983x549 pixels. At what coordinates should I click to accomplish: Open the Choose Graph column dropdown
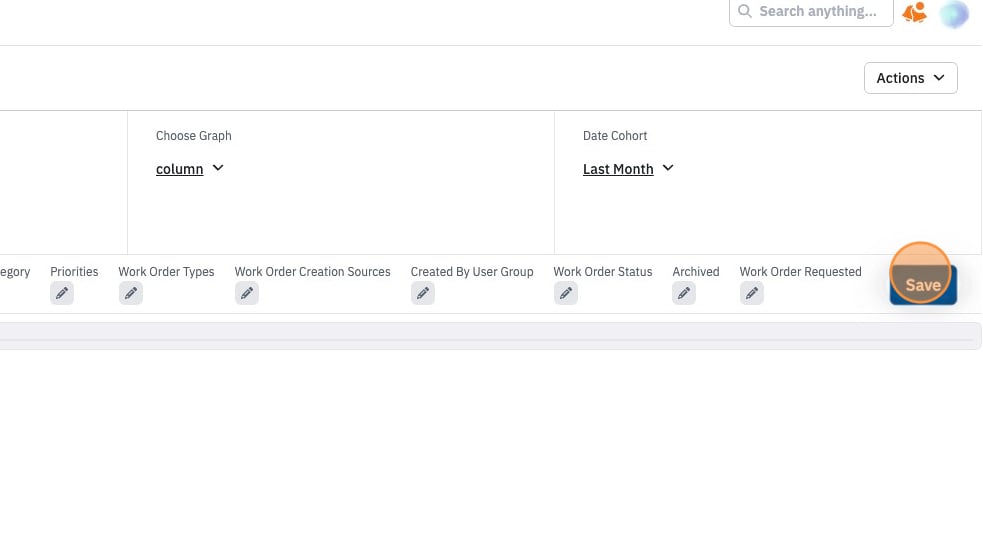[189, 169]
